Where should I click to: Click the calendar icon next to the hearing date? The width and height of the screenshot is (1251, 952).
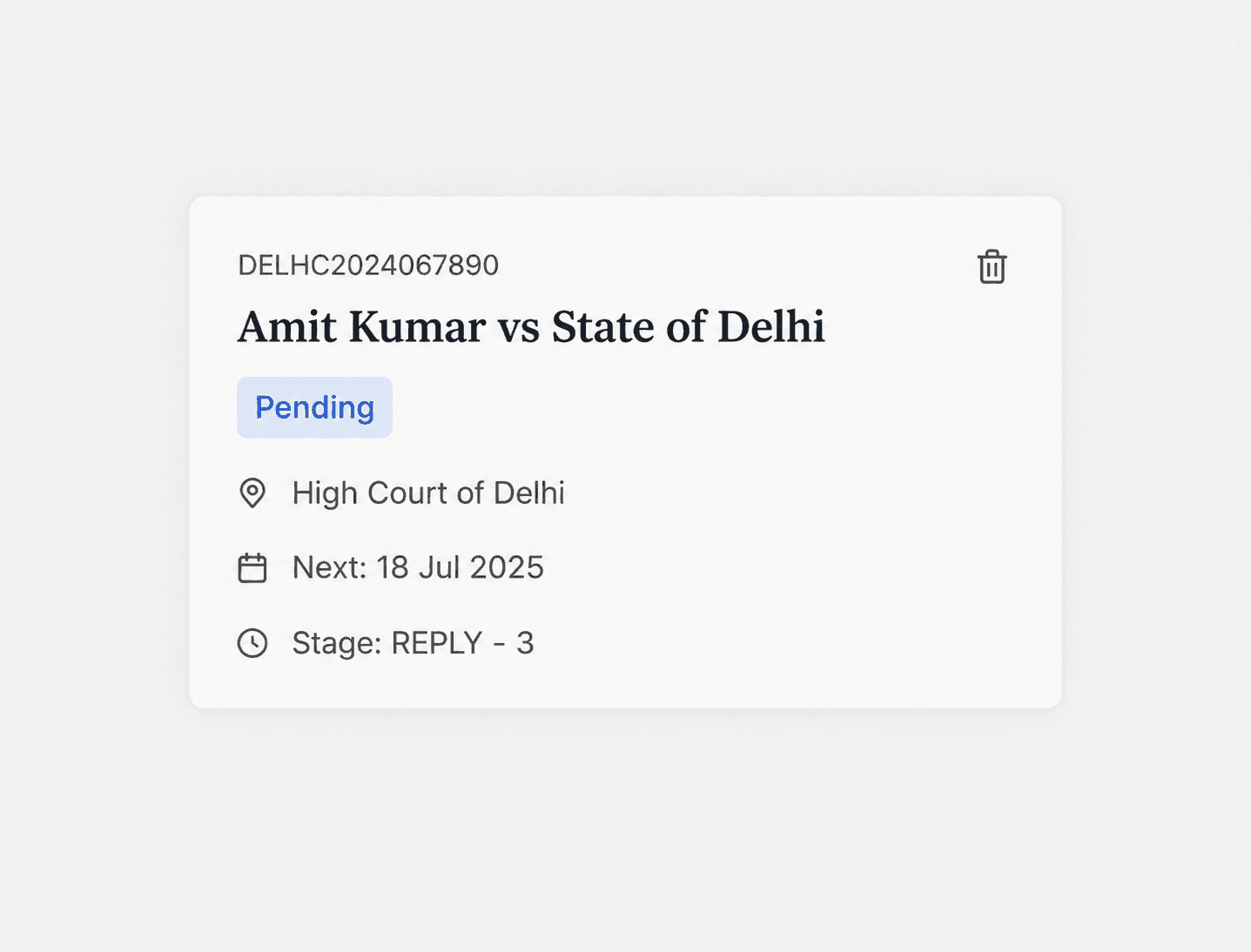252,567
